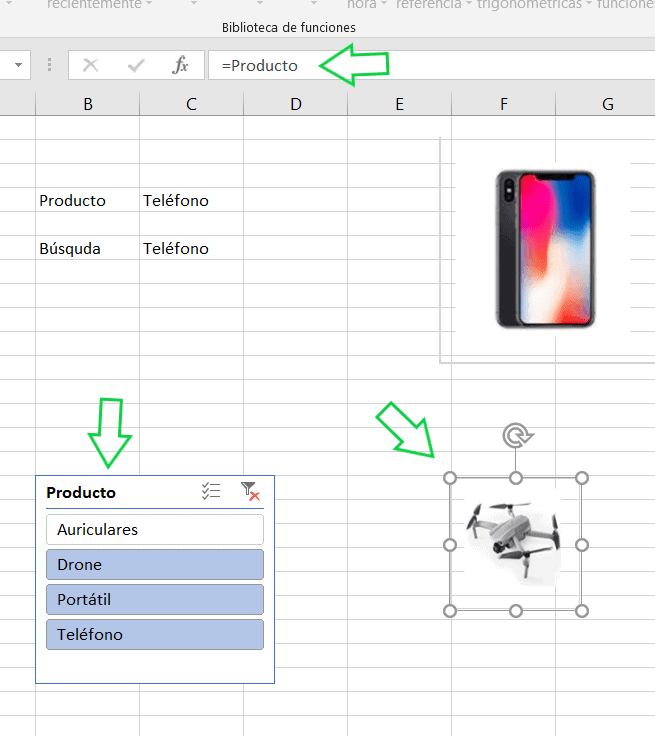Click the cell containing Producto
The image size is (655, 736).
88,200
